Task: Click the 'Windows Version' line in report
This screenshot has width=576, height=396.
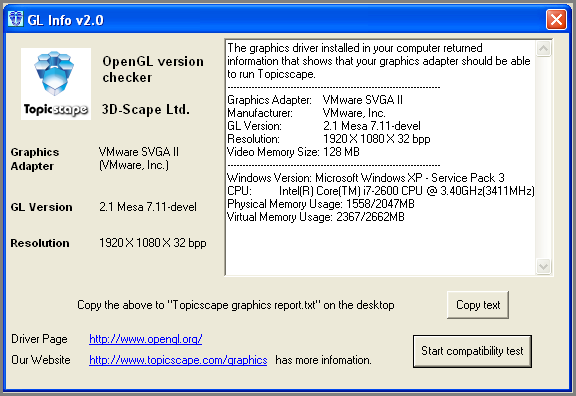Action: (366, 178)
